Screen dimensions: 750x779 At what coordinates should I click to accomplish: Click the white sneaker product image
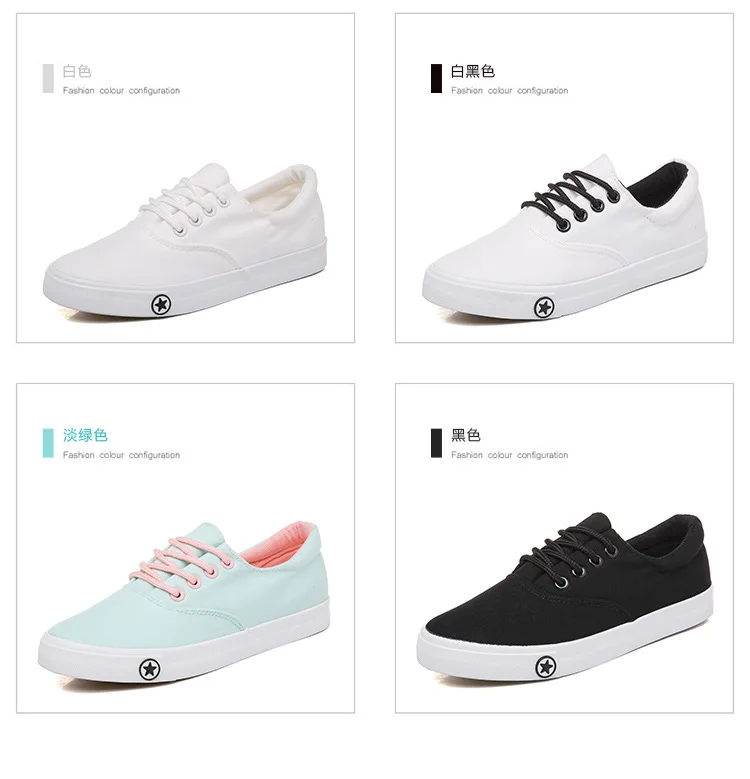(185, 241)
